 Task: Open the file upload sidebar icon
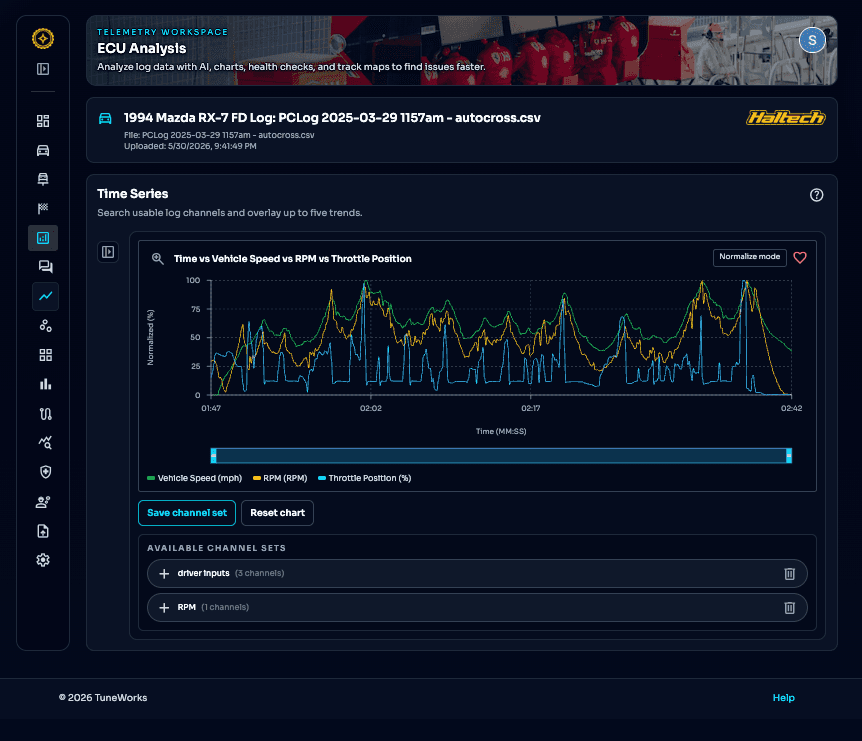pyautogui.click(x=43, y=530)
